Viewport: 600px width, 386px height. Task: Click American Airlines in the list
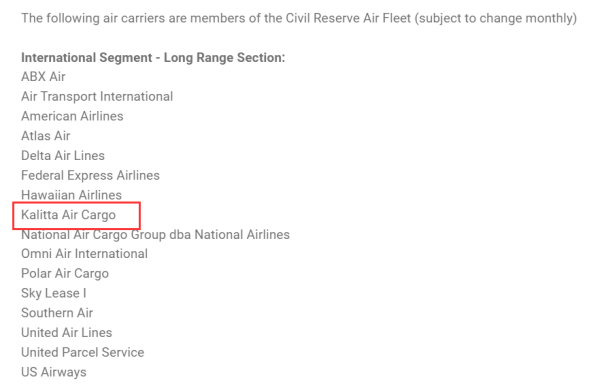[72, 116]
